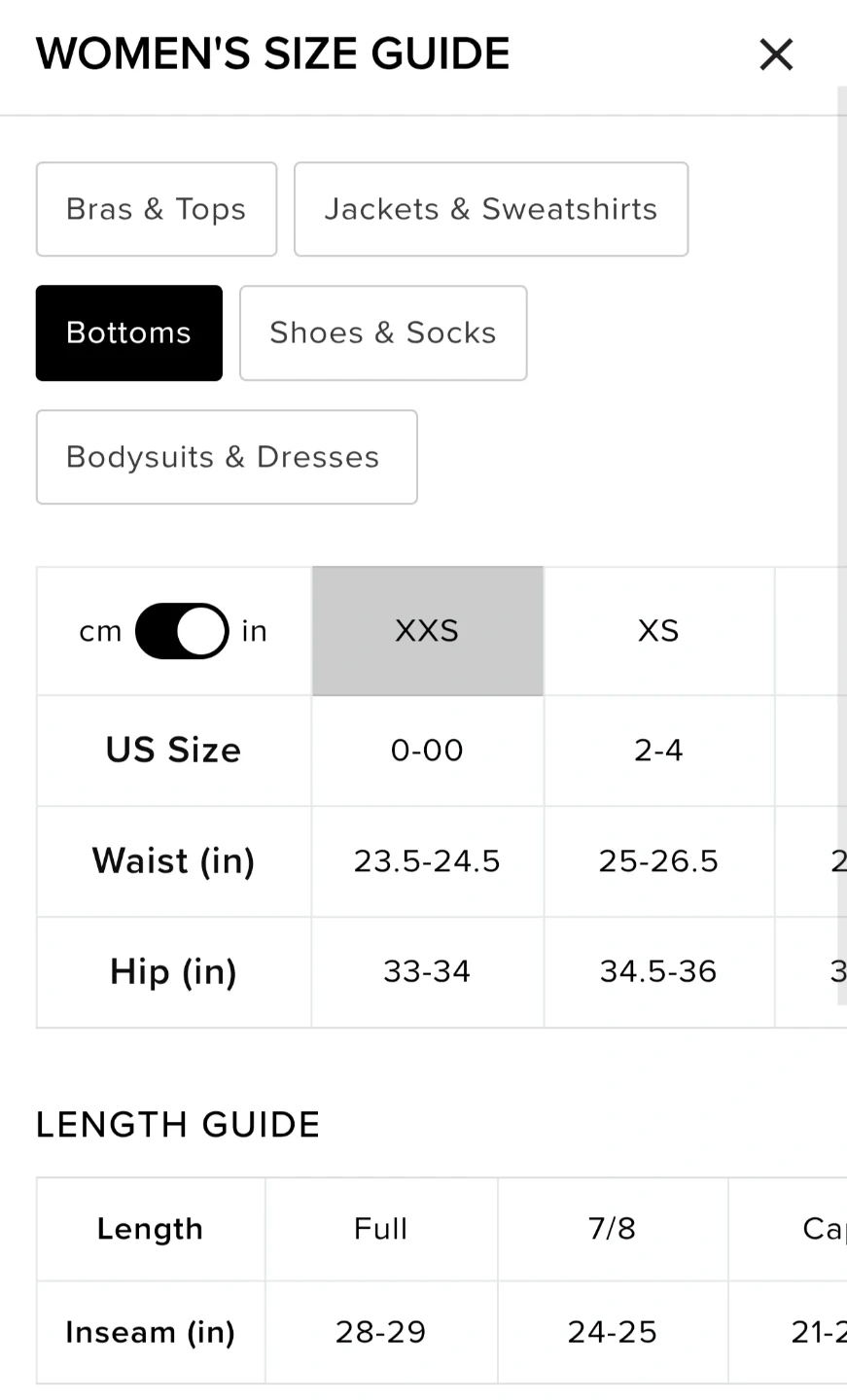The height and width of the screenshot is (1400, 847).
Task: Open the Bras & Tops tab
Action: click(x=157, y=209)
